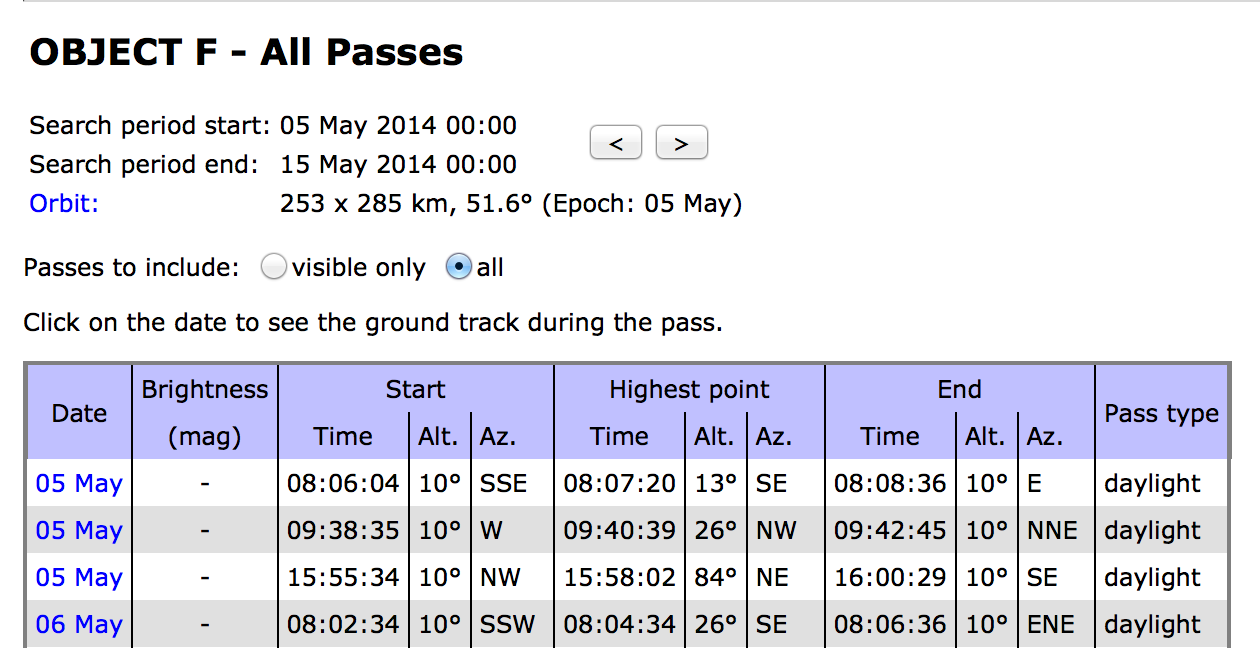This screenshot has height=648, width=1260.
Task: Select the 'visible only' radio button
Action: 273,268
